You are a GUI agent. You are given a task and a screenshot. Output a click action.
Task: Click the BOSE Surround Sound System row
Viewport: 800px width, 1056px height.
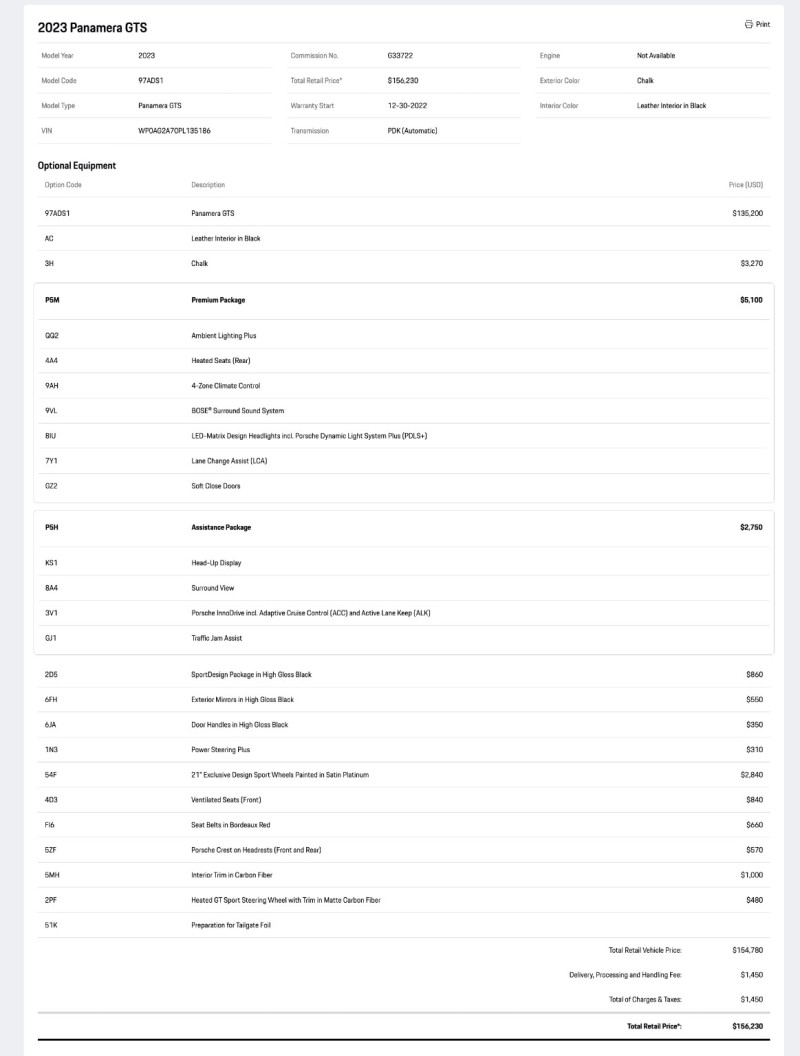(404, 411)
